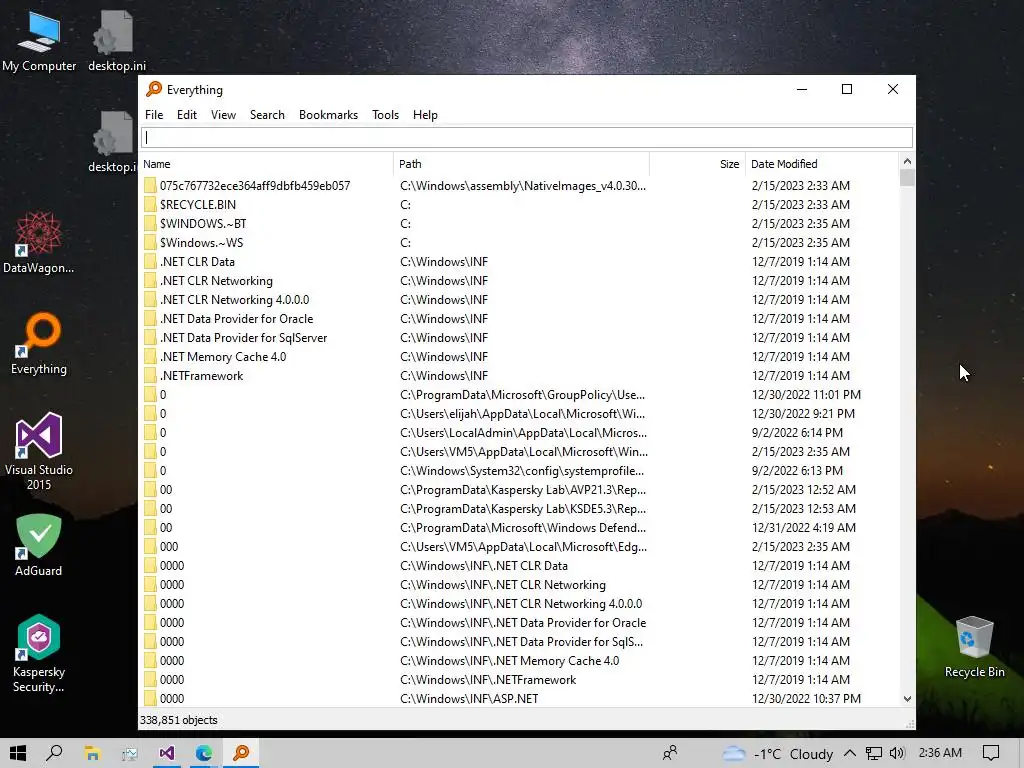Viewport: 1024px width, 768px height.
Task: Click folder icon of .NETFramework row
Action: point(150,376)
